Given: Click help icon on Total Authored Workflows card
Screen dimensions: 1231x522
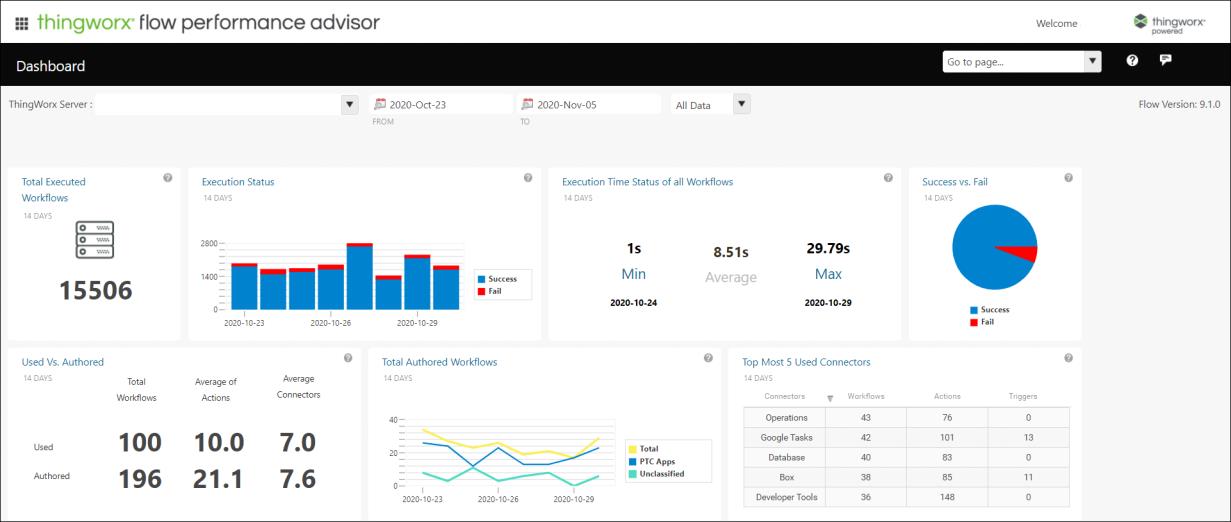Looking at the screenshot, I should (708, 358).
